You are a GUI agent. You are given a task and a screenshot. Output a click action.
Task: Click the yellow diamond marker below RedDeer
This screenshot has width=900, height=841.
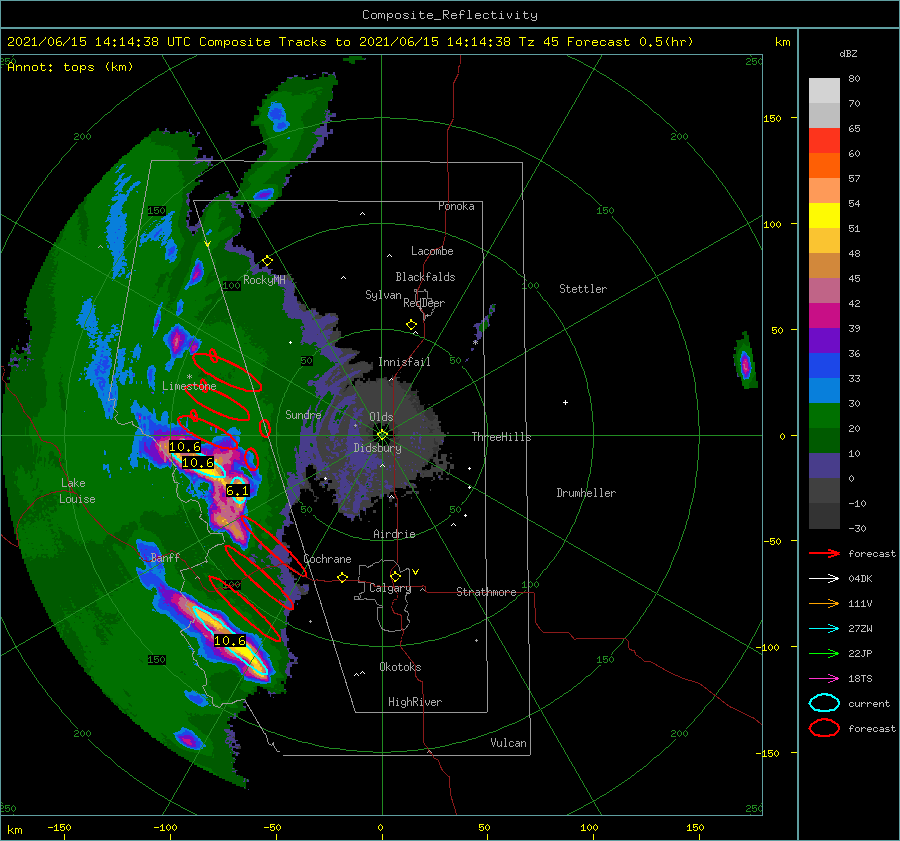[411, 325]
